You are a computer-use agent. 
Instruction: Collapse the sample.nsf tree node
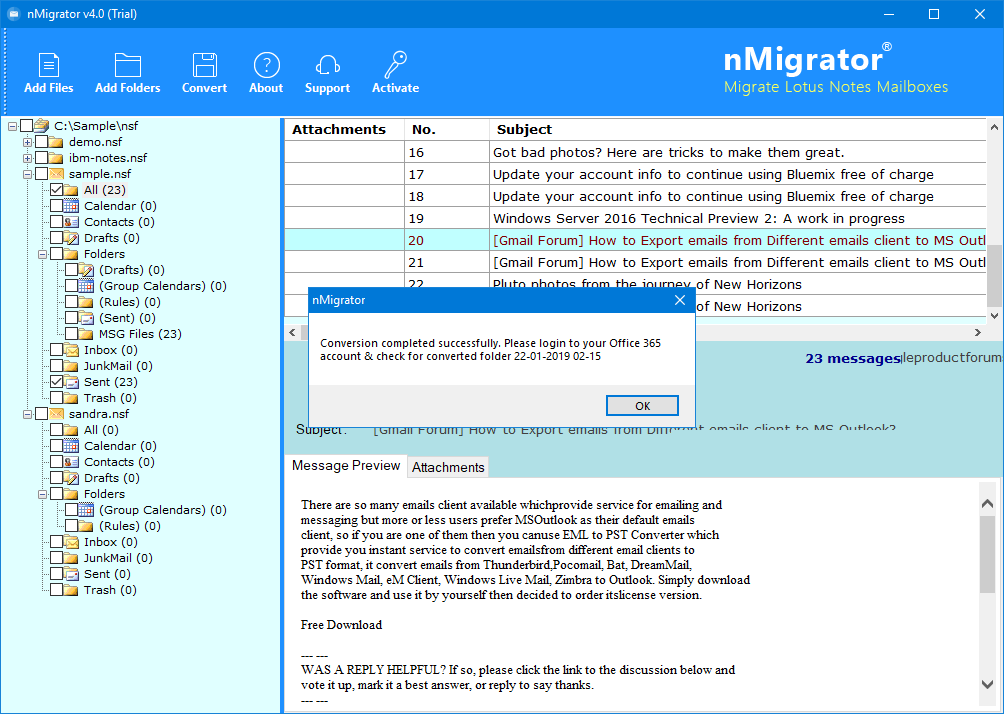[28, 174]
